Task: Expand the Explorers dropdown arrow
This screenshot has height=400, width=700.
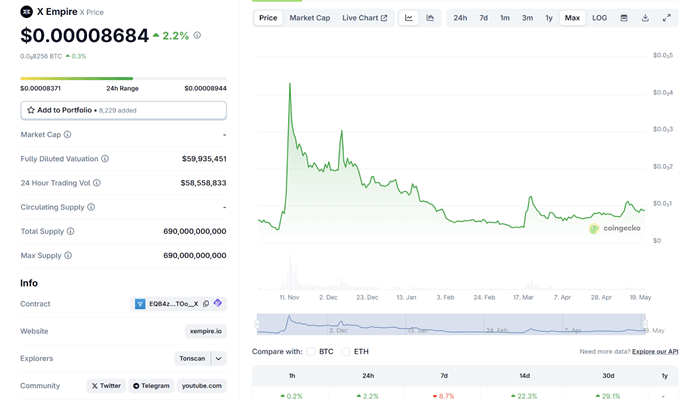Action: (218, 358)
